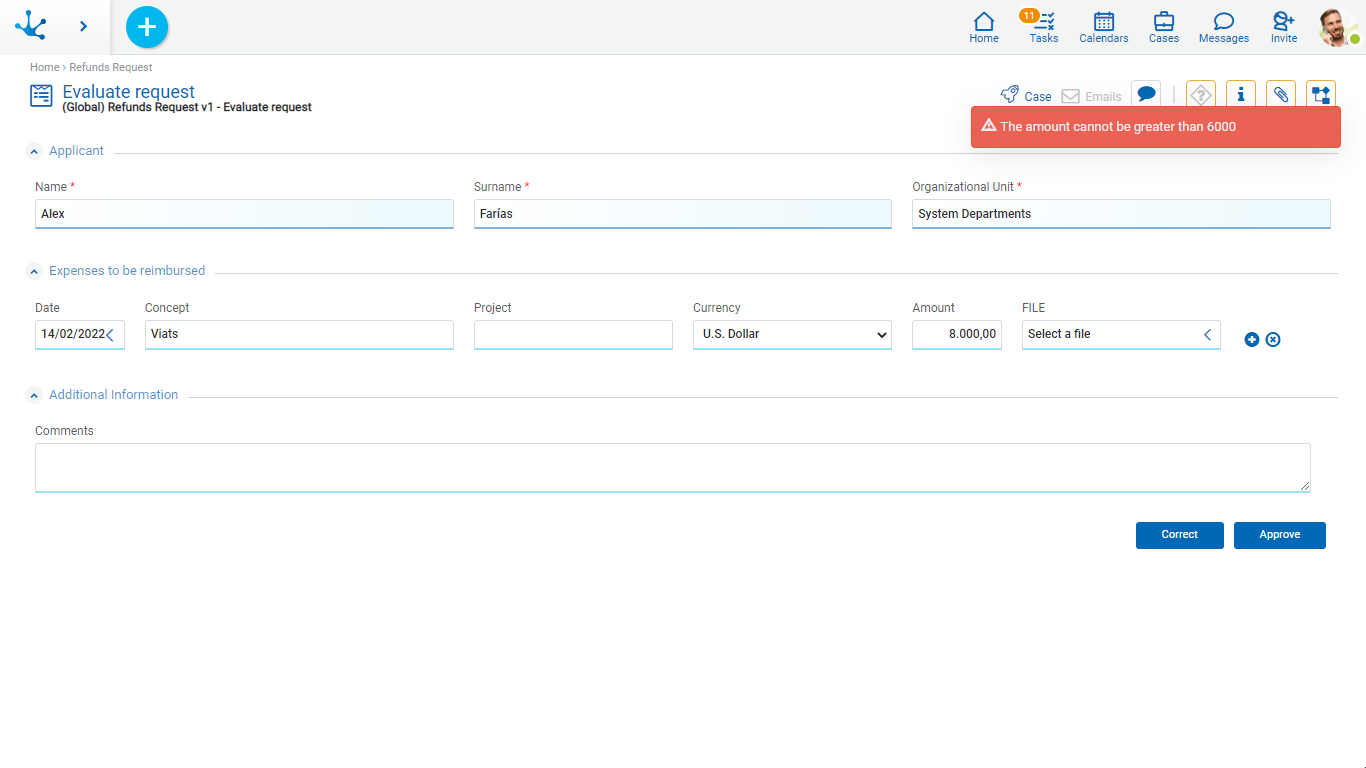Remove the expense row
1366x768 pixels.
pos(1273,340)
